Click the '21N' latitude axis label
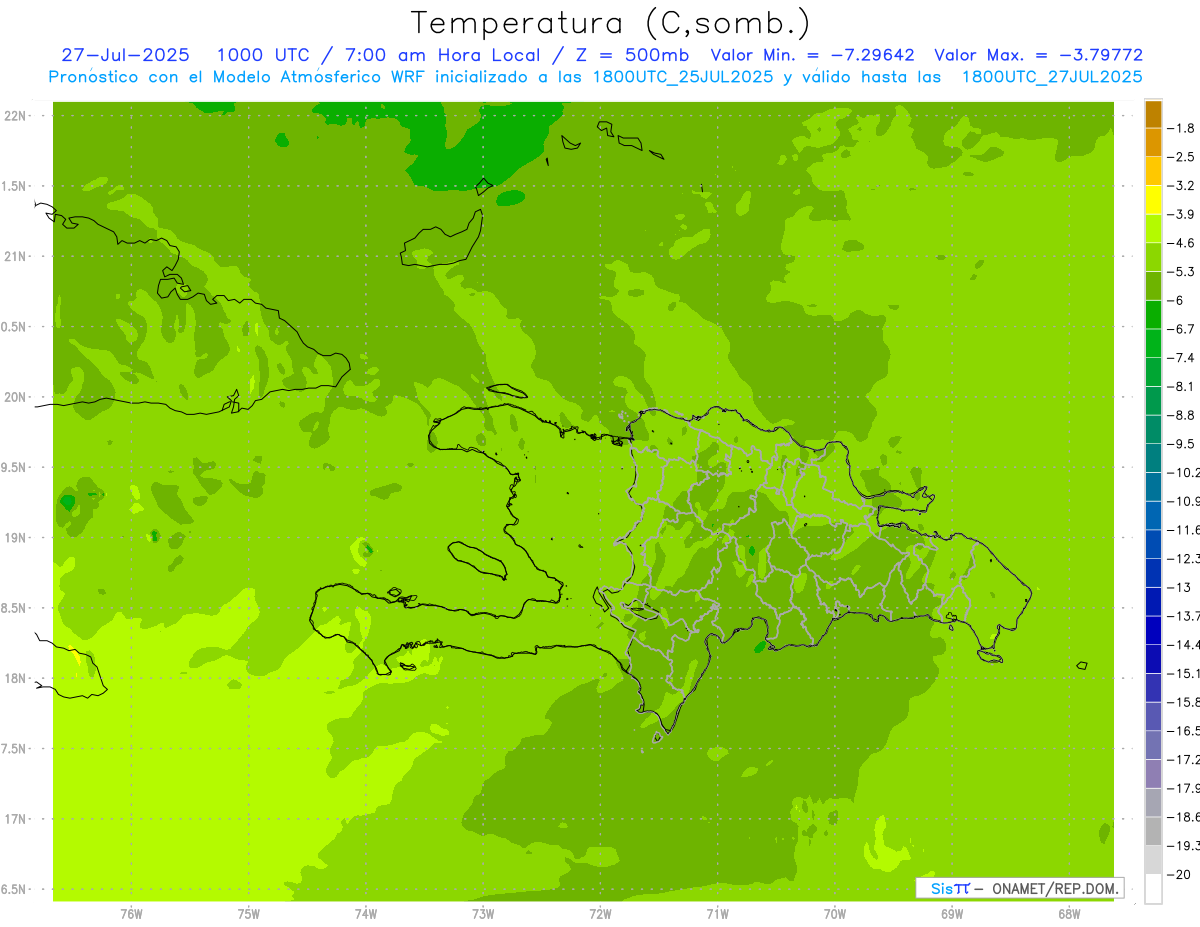 tap(17, 257)
